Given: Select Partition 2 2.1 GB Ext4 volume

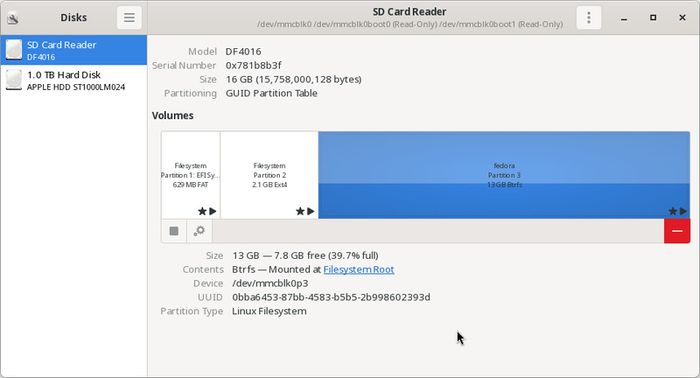Looking at the screenshot, I should pyautogui.click(x=269, y=174).
